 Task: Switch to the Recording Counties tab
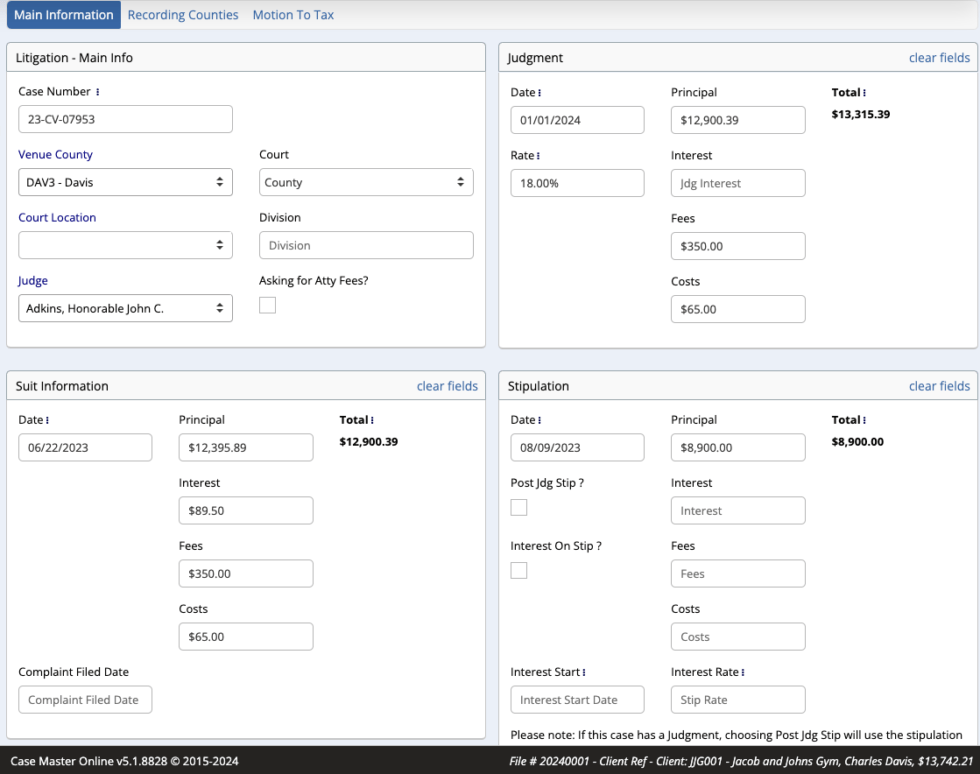click(183, 14)
